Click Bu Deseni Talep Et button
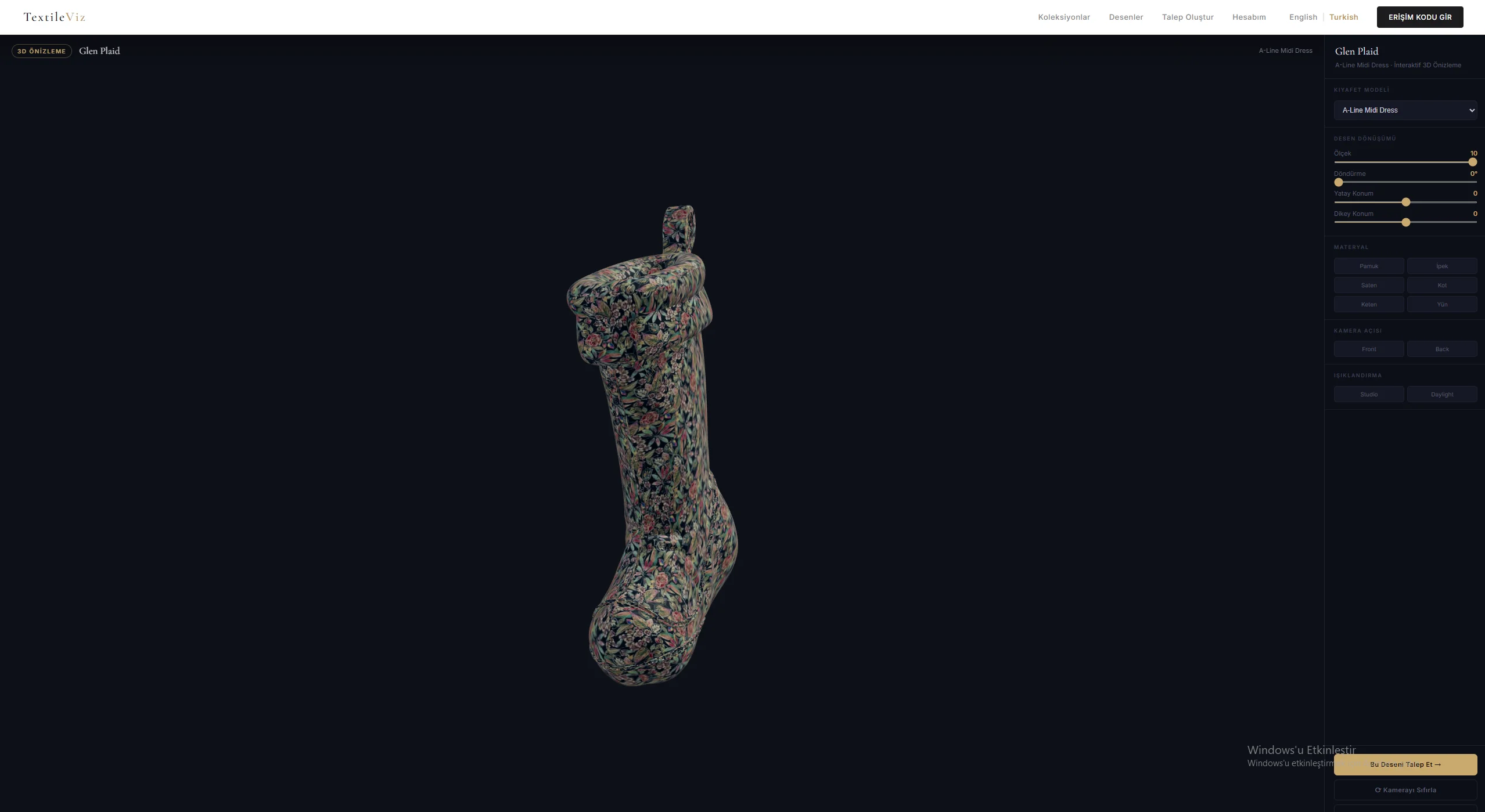The image size is (1485, 812). (x=1405, y=764)
